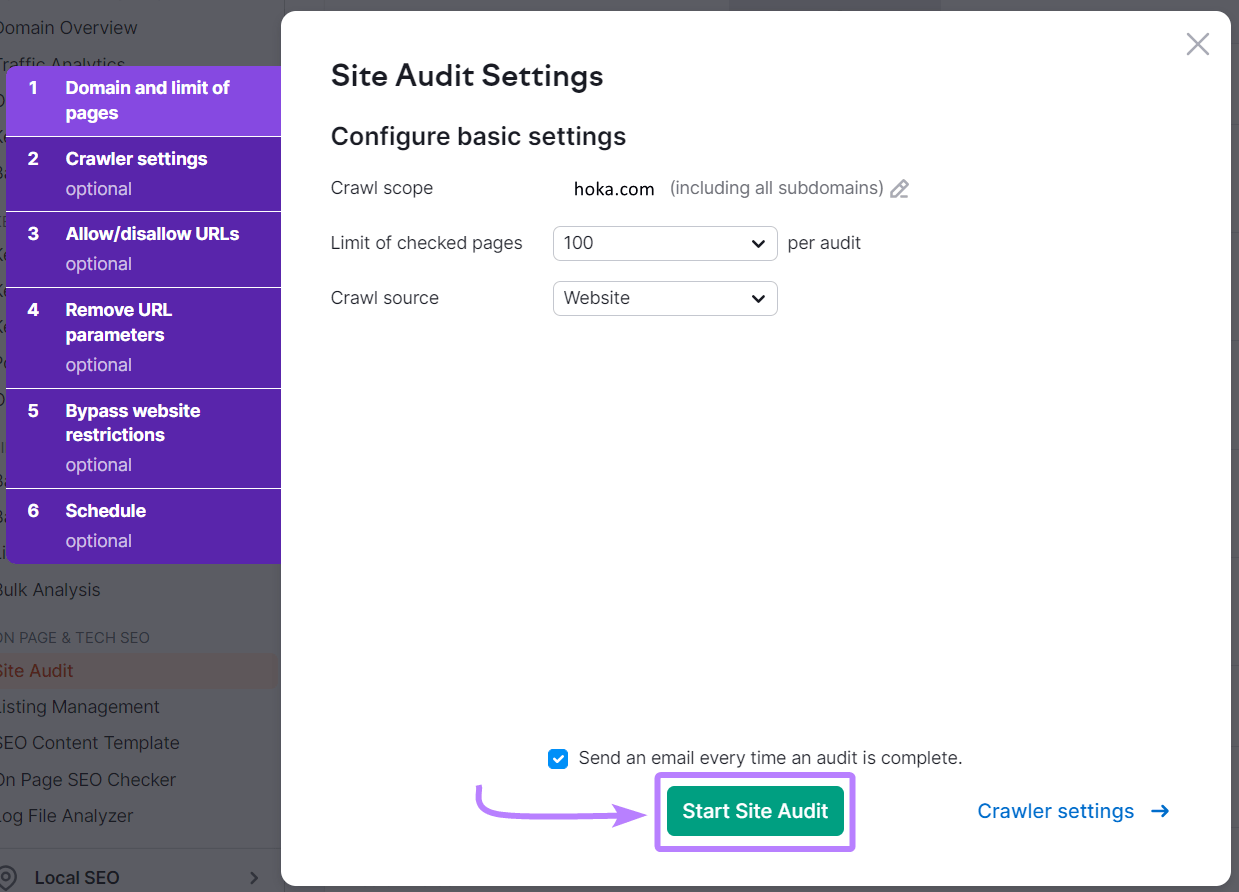The width and height of the screenshot is (1239, 892).
Task: Click the chevron next to Local SEO
Action: 251,877
